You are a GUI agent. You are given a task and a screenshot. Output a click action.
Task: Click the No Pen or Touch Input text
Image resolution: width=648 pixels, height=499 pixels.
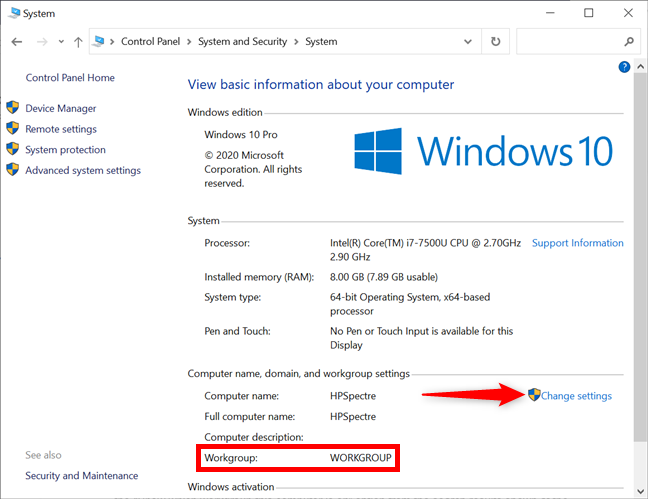422,338
